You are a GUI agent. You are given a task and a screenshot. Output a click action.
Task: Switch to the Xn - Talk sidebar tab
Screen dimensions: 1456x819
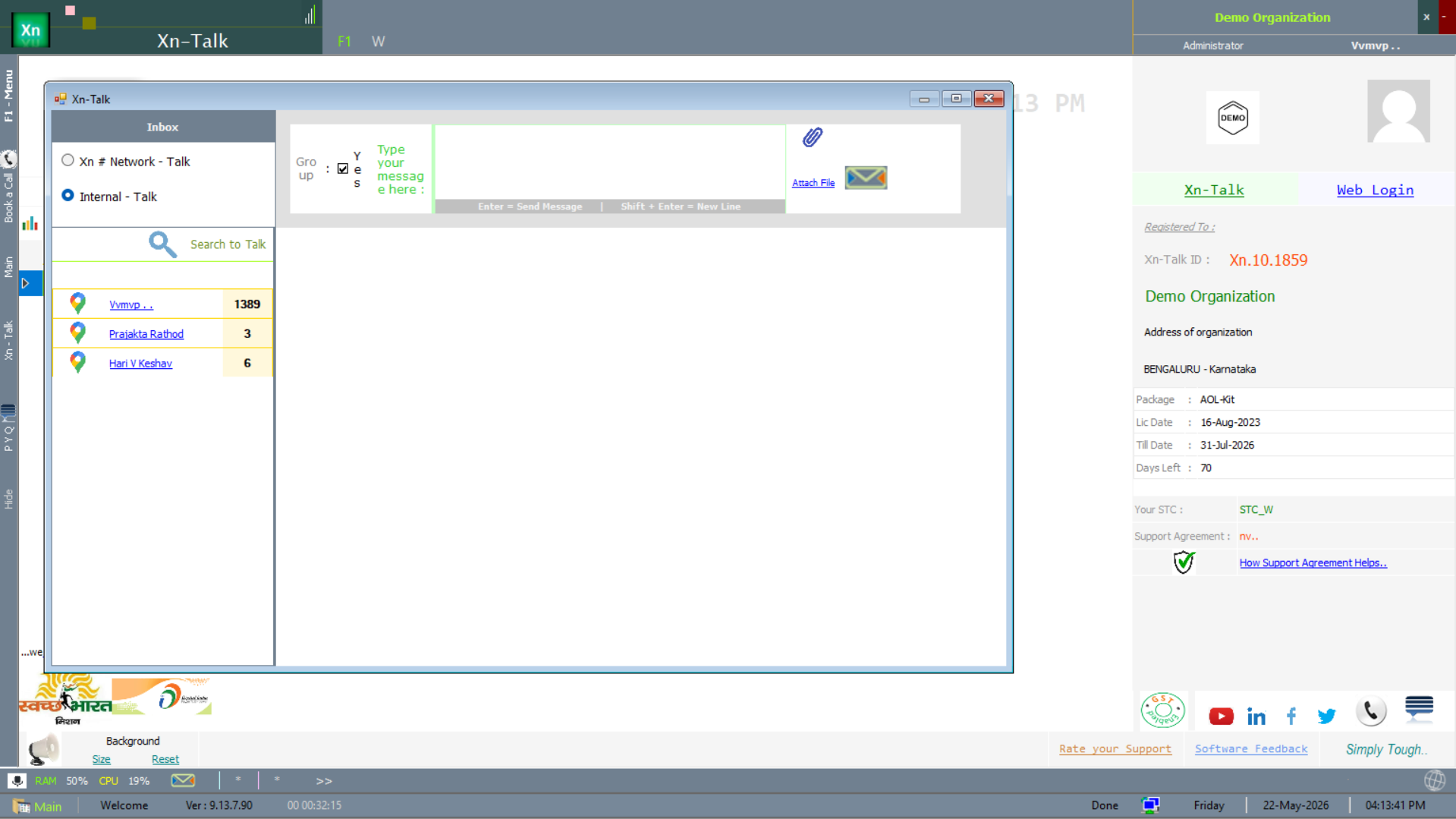pos(8,340)
